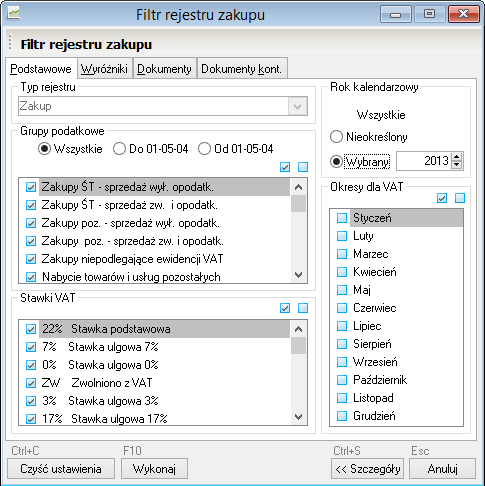The width and height of the screenshot is (485, 486).
Task: Toggle Nabycie towarów i usług pozostałych checkbox
Action: click(x=31, y=277)
